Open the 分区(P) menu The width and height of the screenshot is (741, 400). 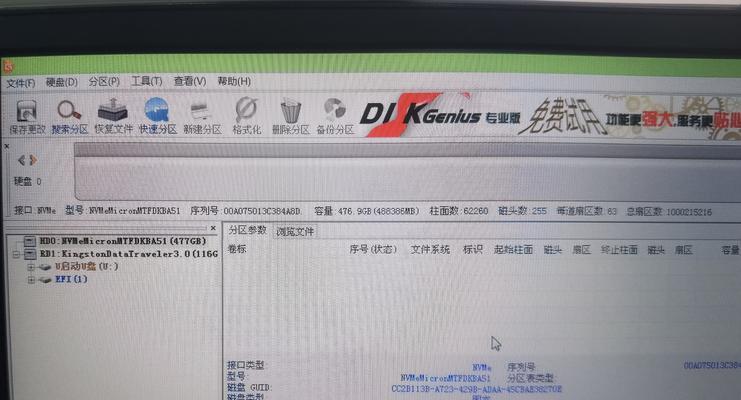click(104, 82)
